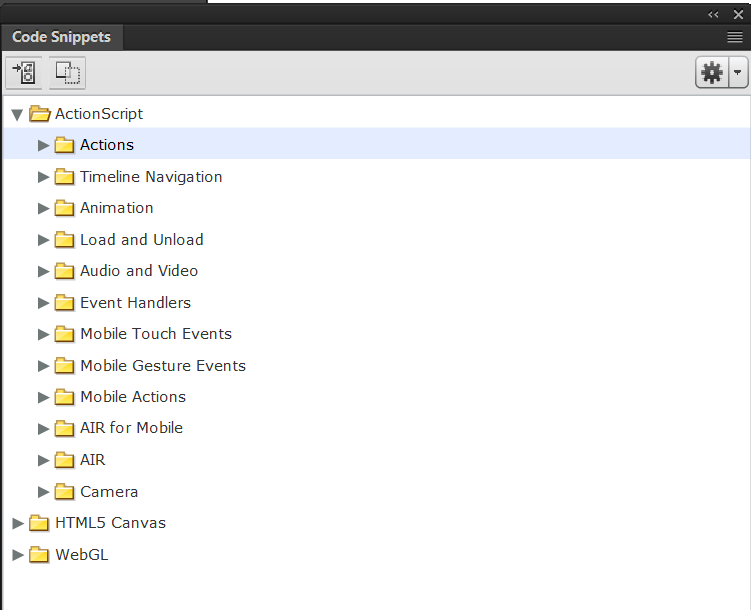Open the panel options menu icon

pyautogui.click(x=734, y=37)
